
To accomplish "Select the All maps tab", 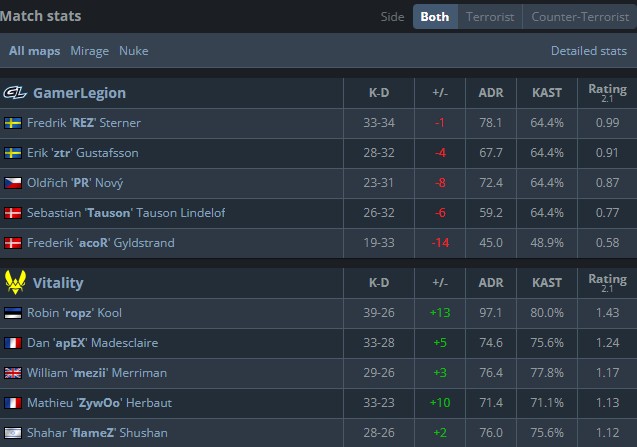I will click(x=34, y=51).
